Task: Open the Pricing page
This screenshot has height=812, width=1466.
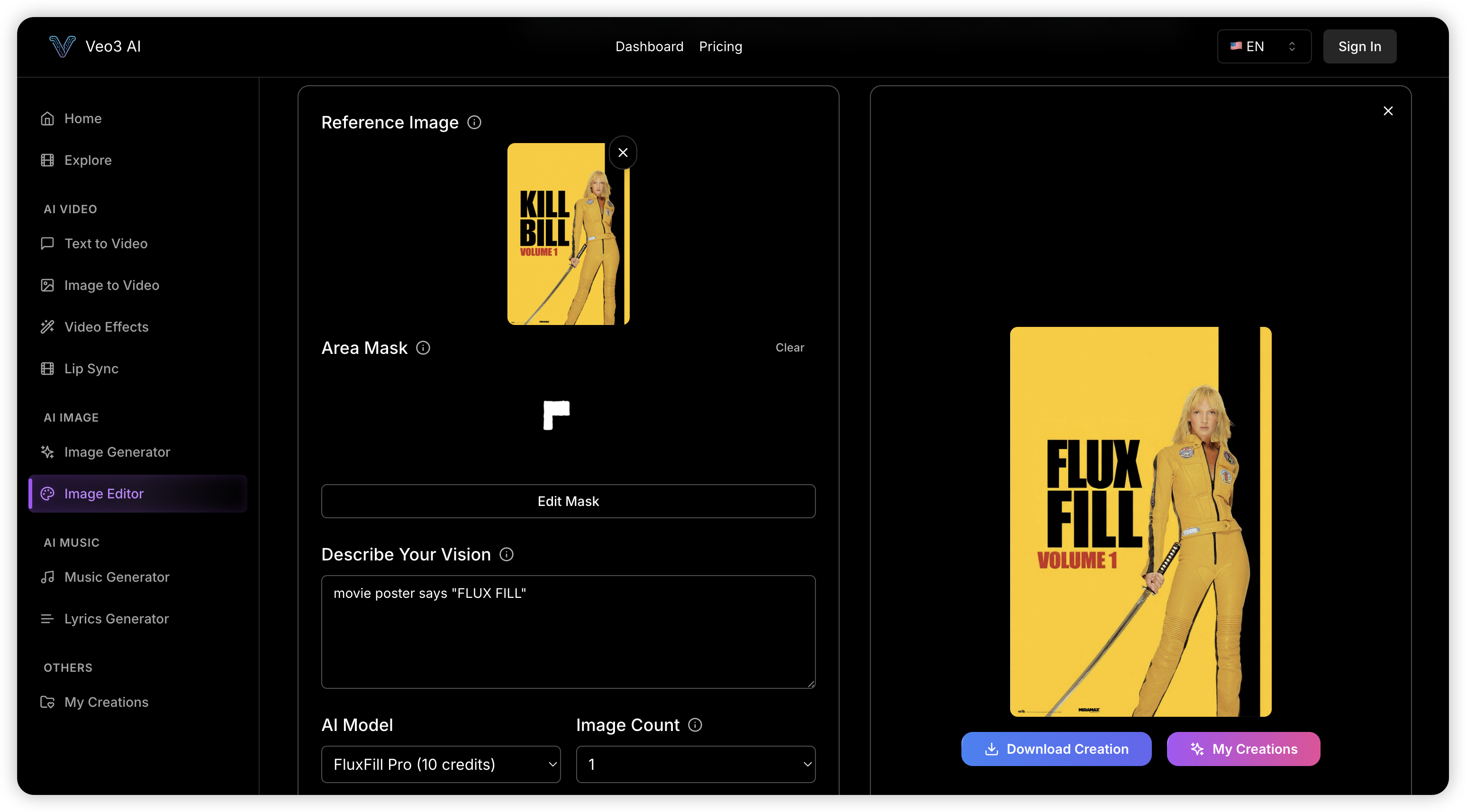Action: pos(721,46)
